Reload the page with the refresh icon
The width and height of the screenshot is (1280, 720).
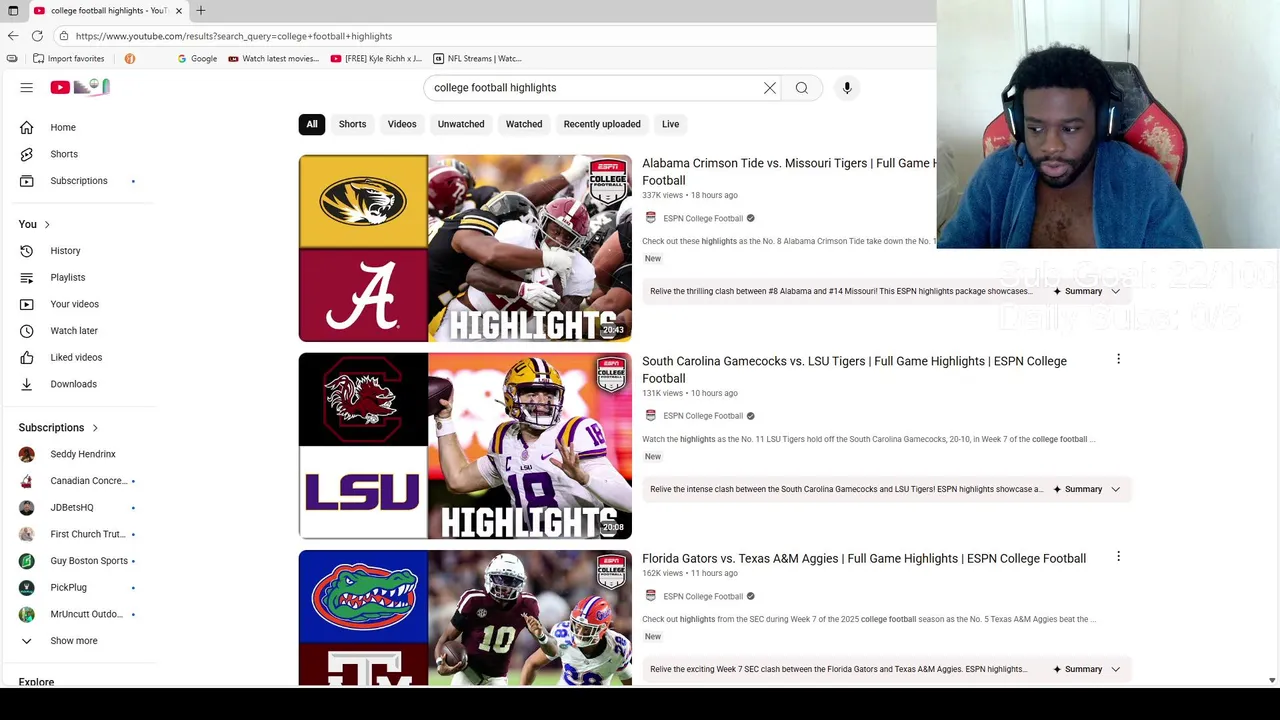(x=37, y=36)
